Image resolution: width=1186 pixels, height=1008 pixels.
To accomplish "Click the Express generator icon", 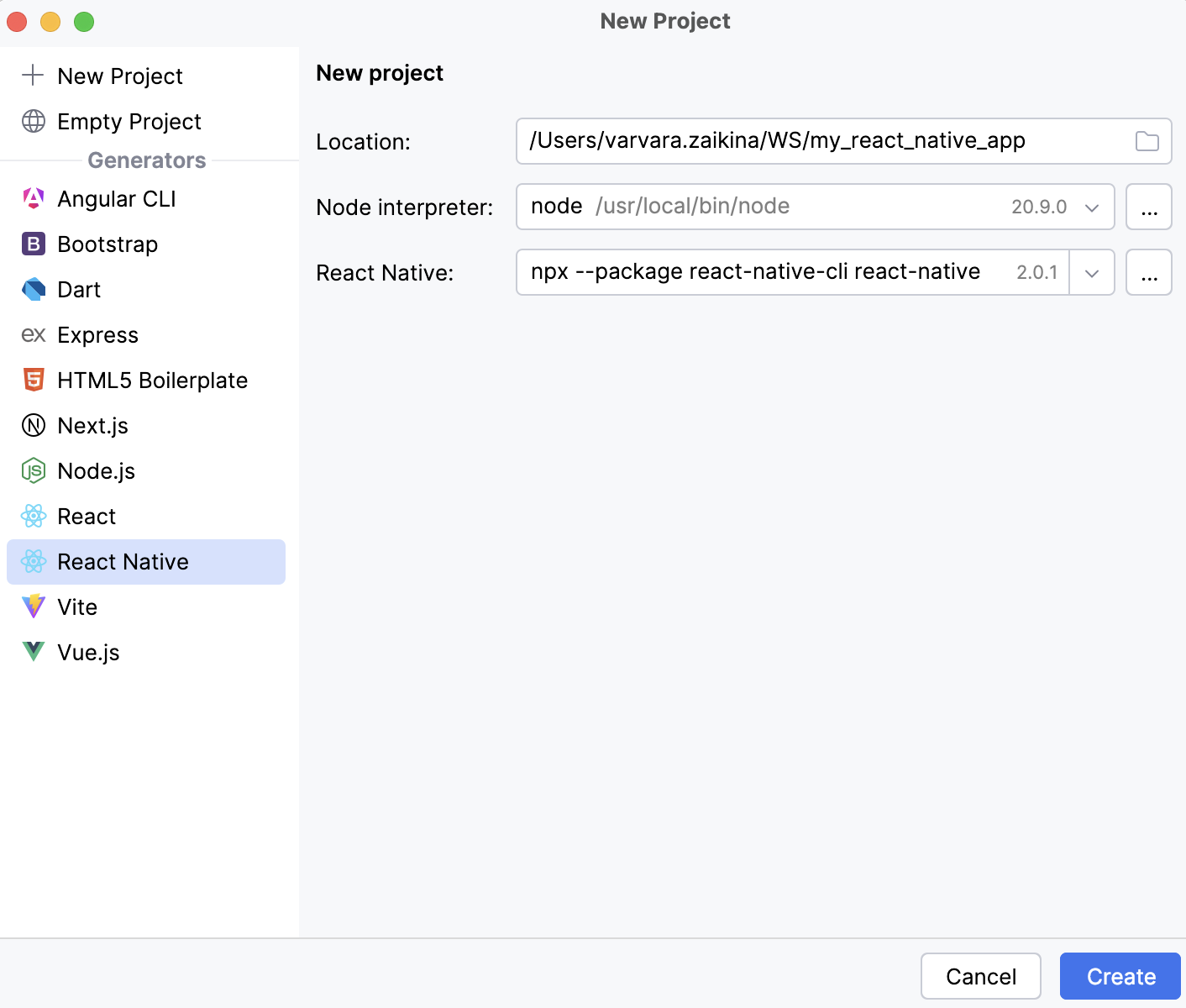I will (33, 334).
